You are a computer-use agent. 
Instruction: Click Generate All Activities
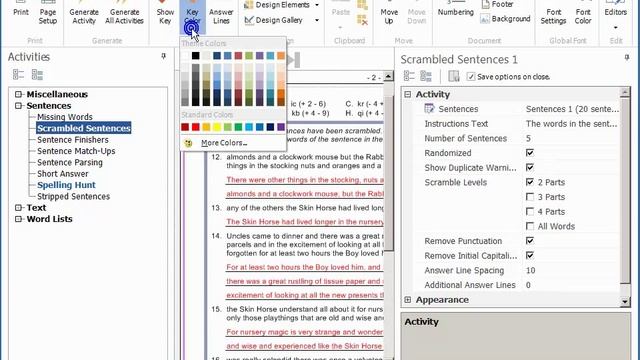point(124,13)
